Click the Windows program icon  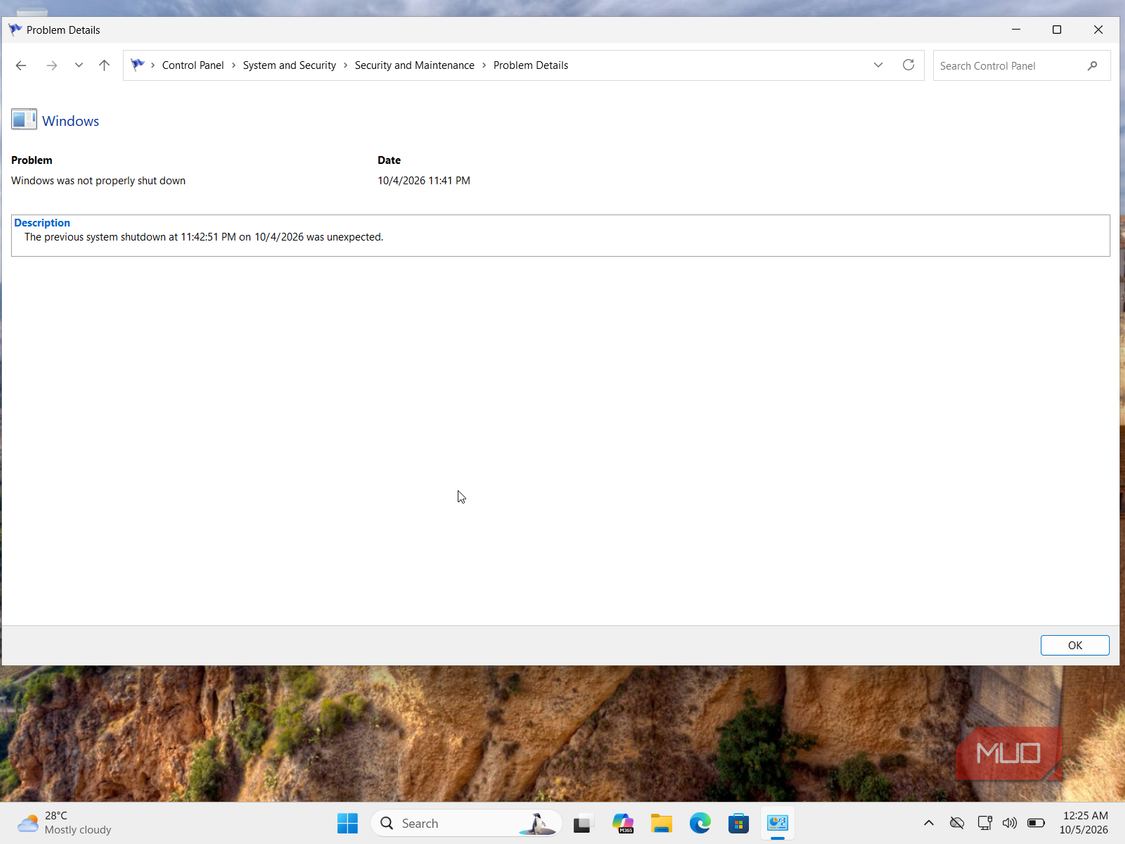click(x=24, y=119)
